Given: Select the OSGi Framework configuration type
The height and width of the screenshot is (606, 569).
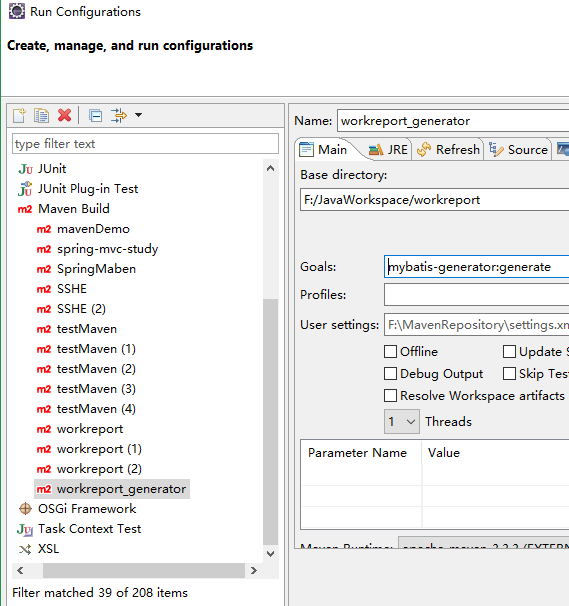Looking at the screenshot, I should pyautogui.click(x=87, y=509).
